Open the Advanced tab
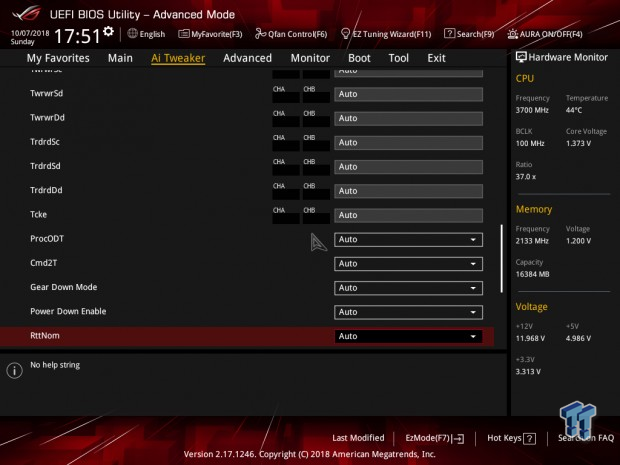This screenshot has width=620, height=465. click(248, 58)
